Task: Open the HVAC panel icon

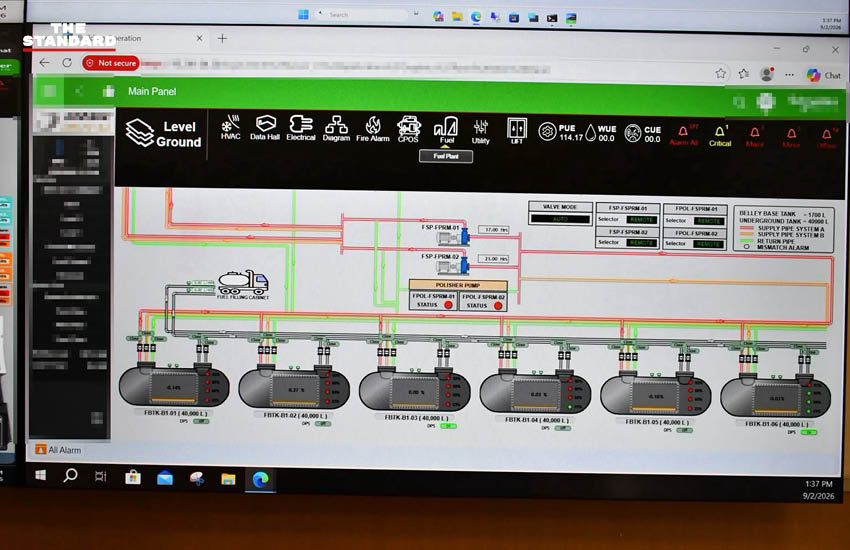Action: tap(231, 128)
